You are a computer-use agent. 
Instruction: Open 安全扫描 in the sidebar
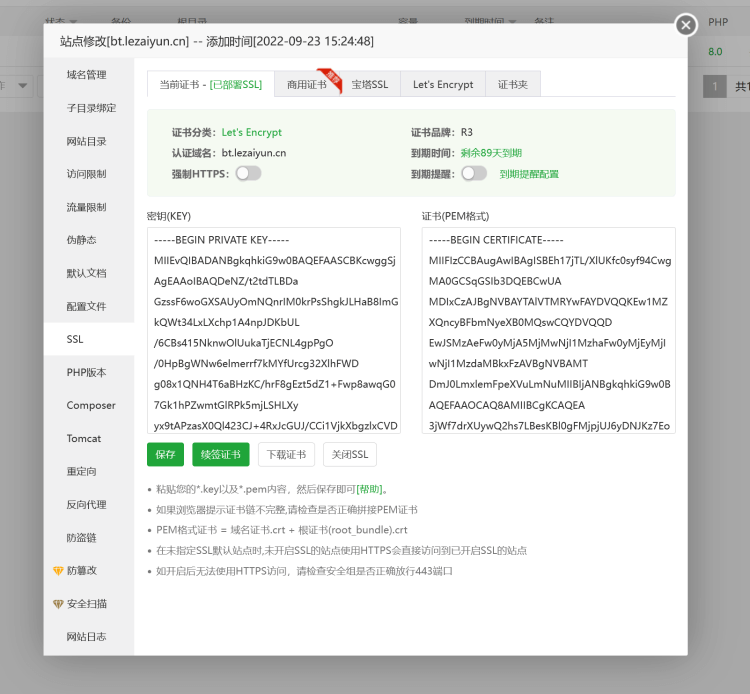point(89,604)
